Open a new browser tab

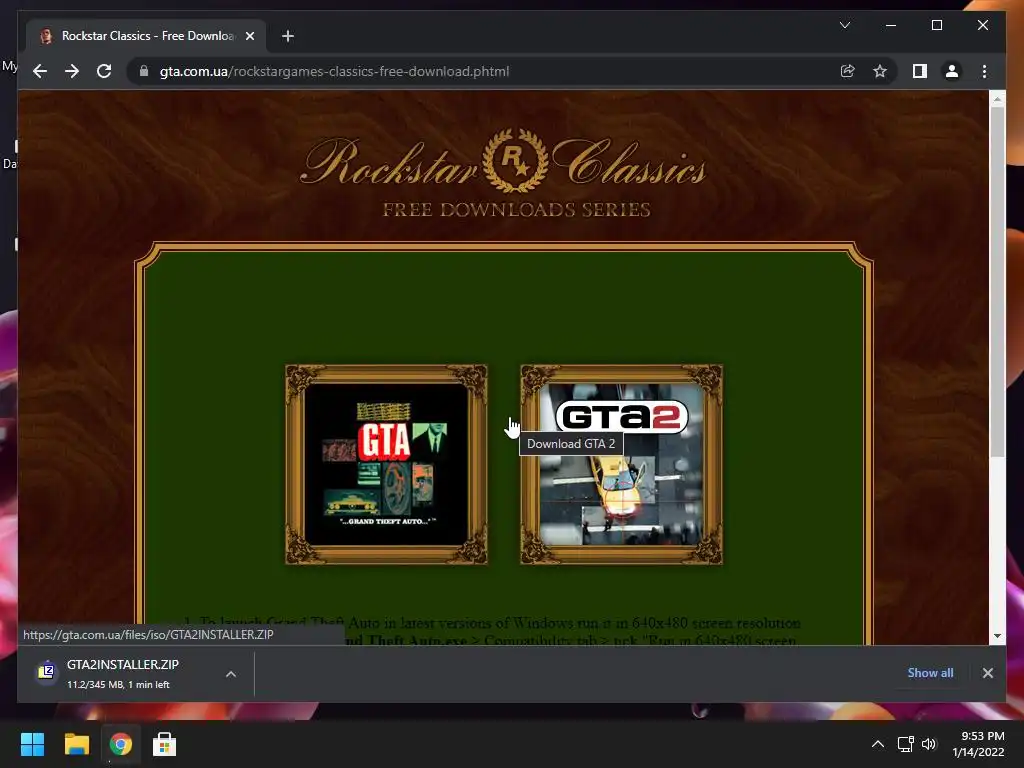pyautogui.click(x=287, y=36)
